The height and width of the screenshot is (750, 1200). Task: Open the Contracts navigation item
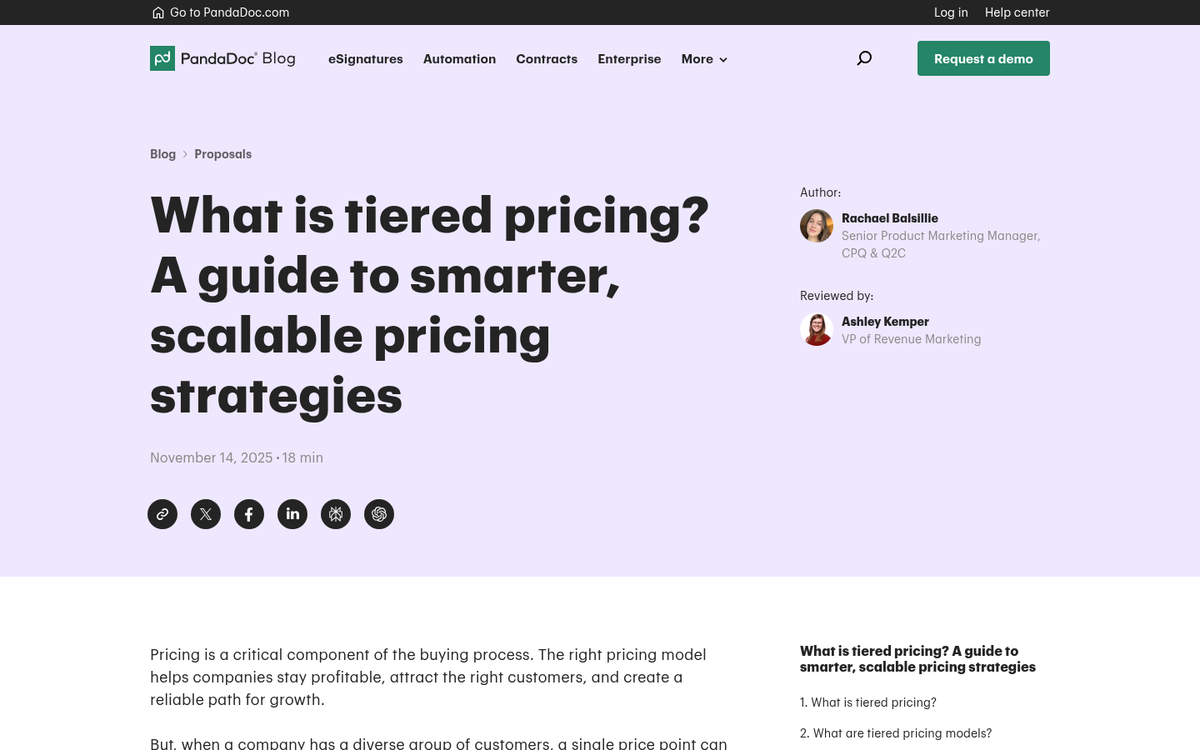pyautogui.click(x=546, y=59)
